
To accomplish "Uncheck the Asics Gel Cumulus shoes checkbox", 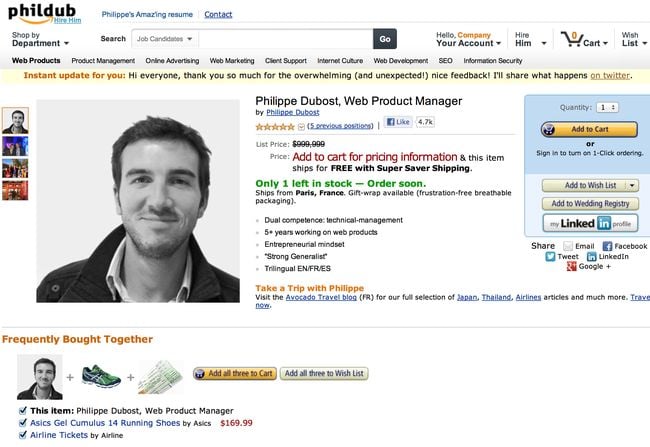I will (23, 423).
